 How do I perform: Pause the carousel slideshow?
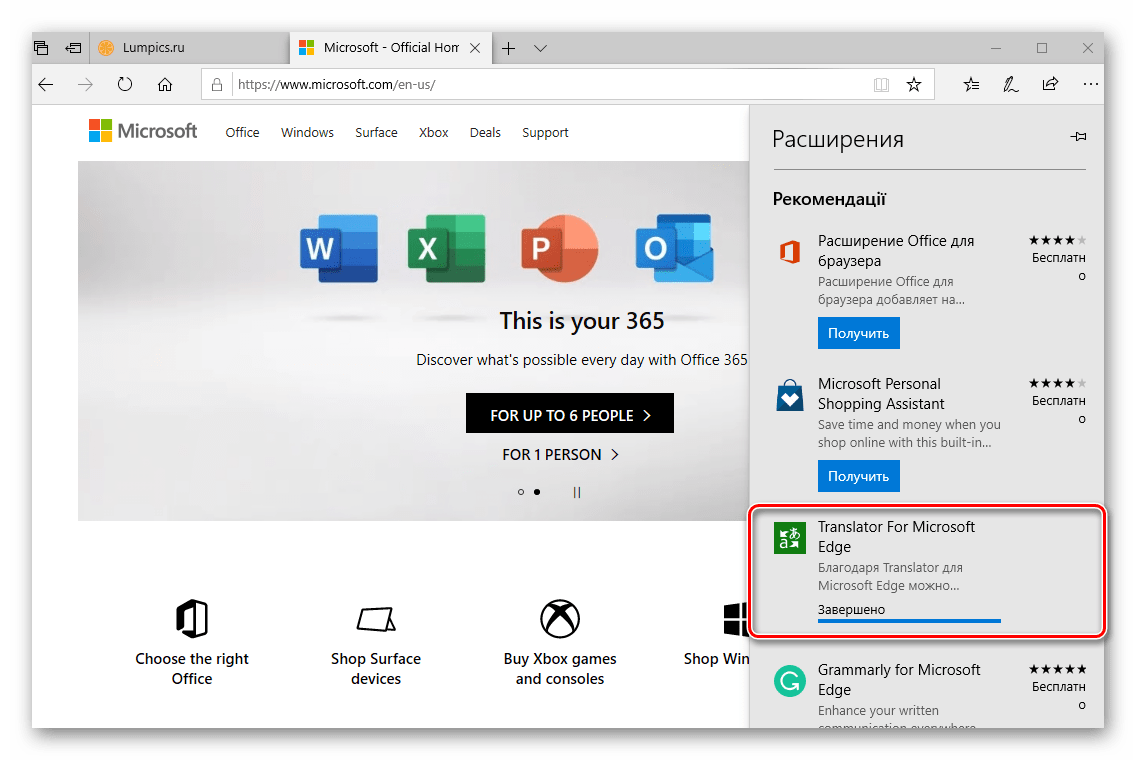pyautogui.click(x=577, y=492)
